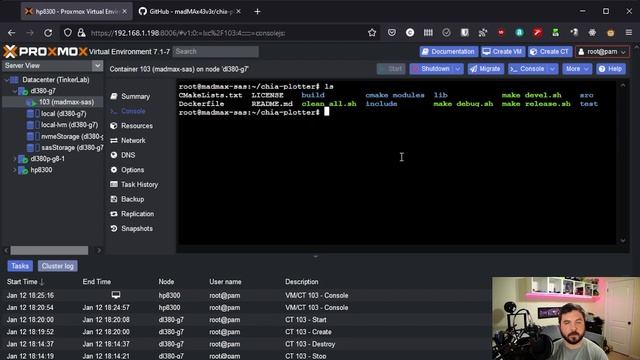Select the CT 103 - Destroy task row
Screen dimensions: 640x360
tap(247, 344)
